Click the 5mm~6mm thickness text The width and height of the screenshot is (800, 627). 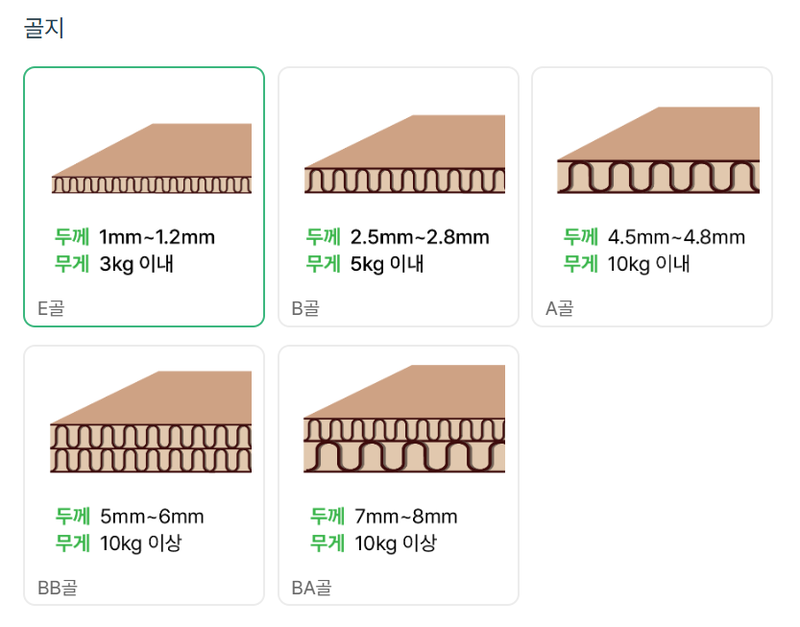[x=152, y=516]
